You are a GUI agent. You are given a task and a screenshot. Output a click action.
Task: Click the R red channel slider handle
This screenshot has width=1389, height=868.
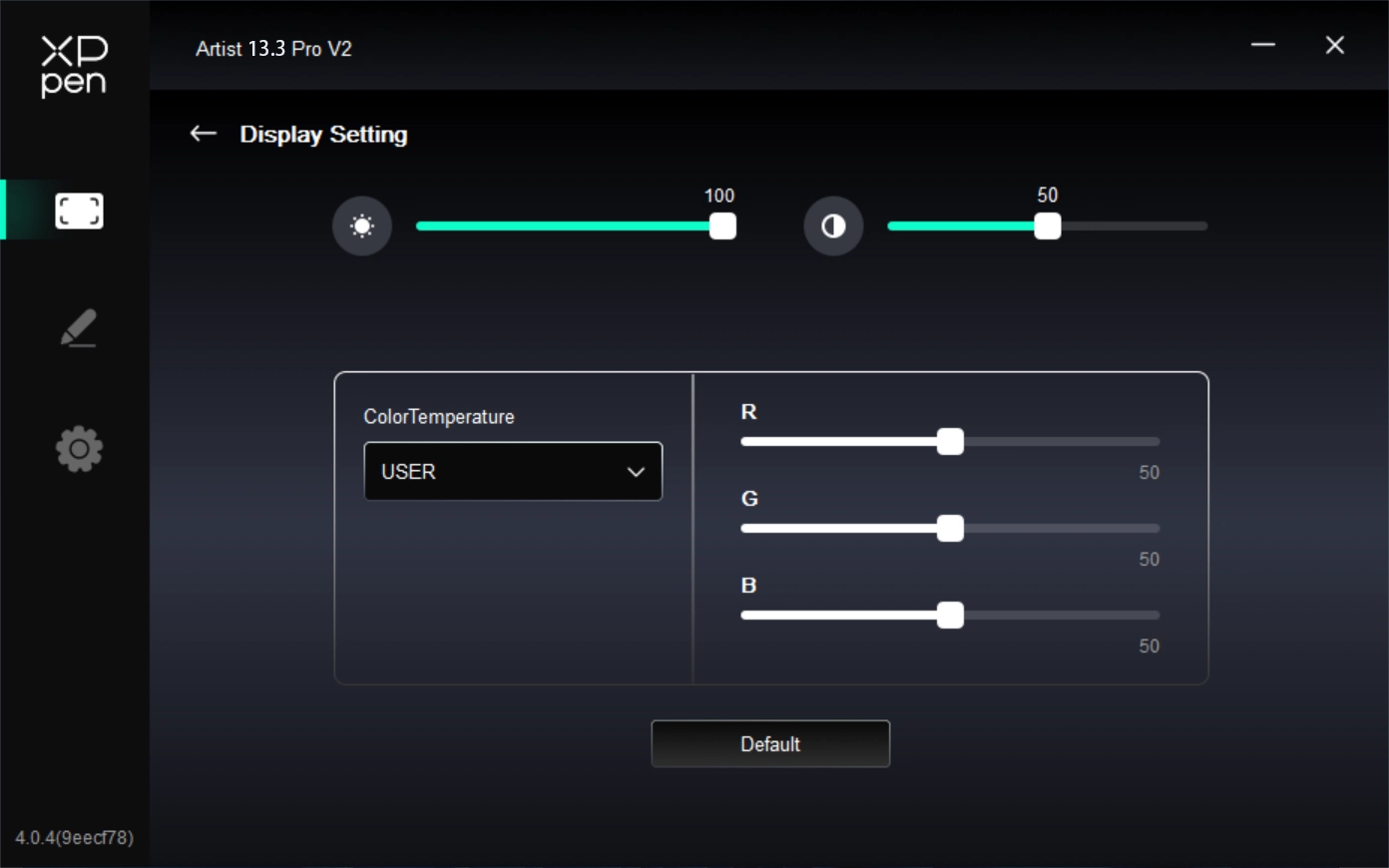tap(950, 442)
